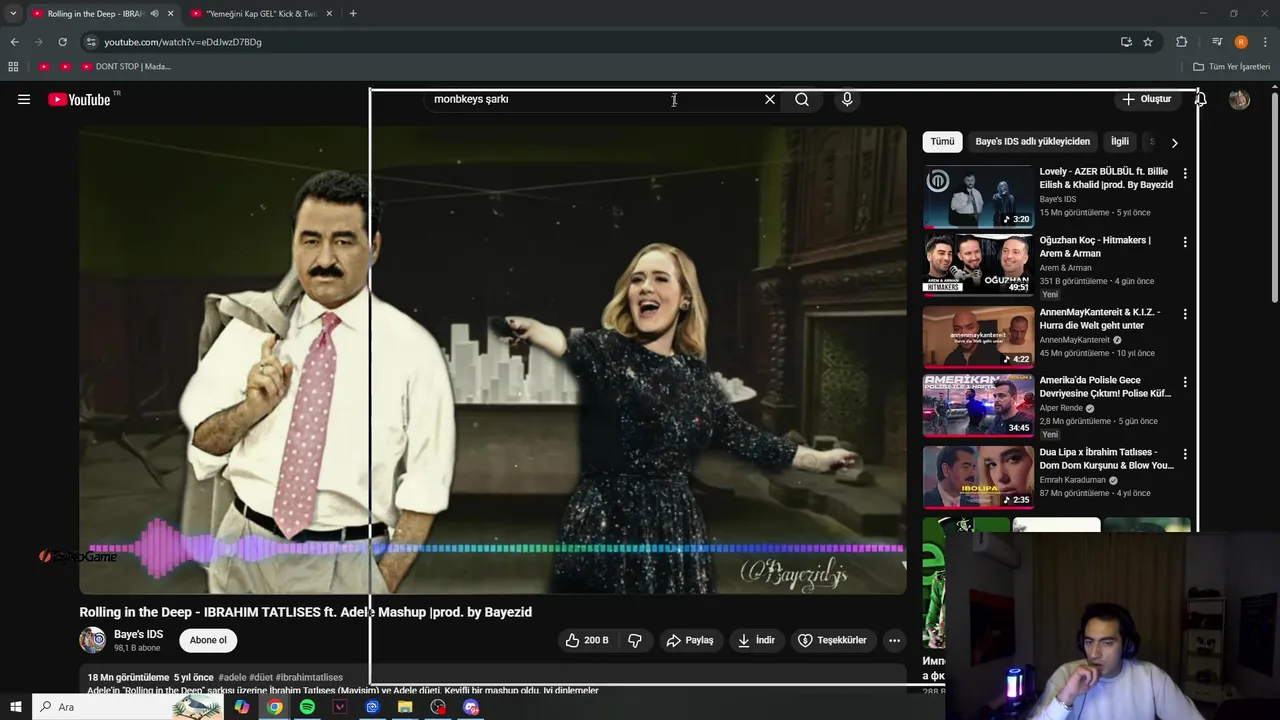Open a new Chrome tab
The height and width of the screenshot is (720, 1280).
pos(353,14)
